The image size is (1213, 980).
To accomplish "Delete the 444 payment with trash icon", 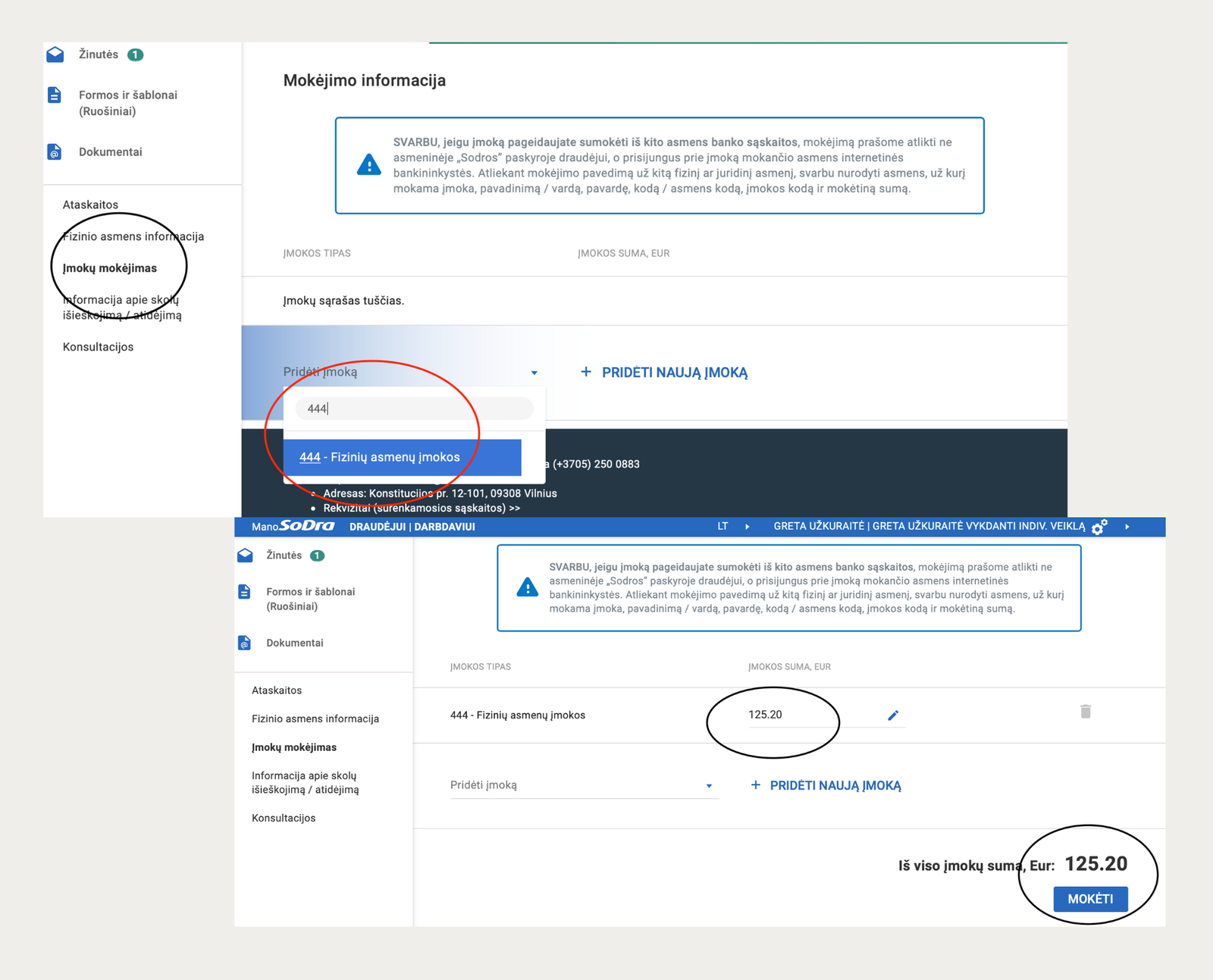I will click(x=1086, y=711).
